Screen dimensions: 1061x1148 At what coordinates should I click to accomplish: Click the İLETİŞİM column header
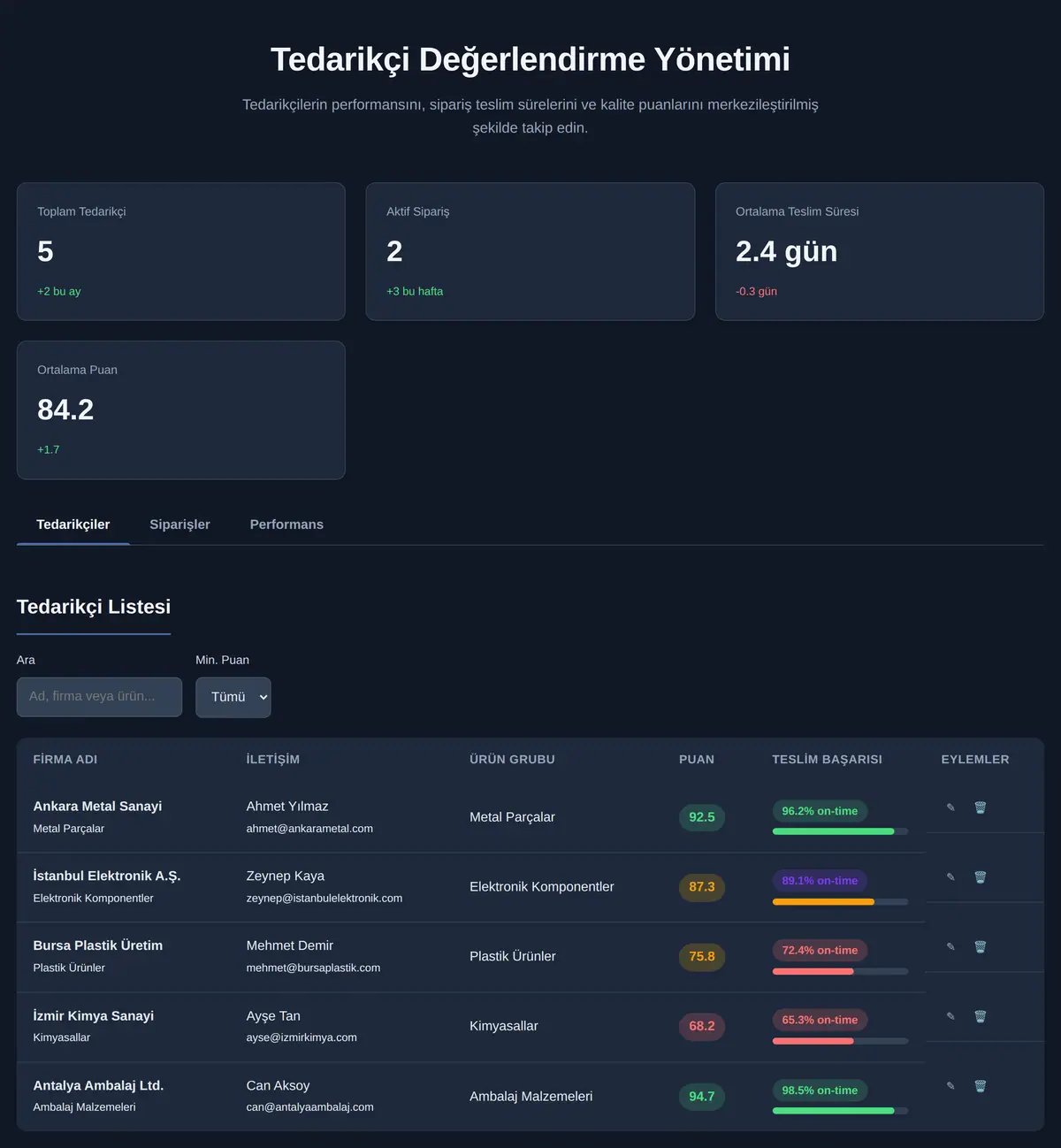tap(273, 759)
